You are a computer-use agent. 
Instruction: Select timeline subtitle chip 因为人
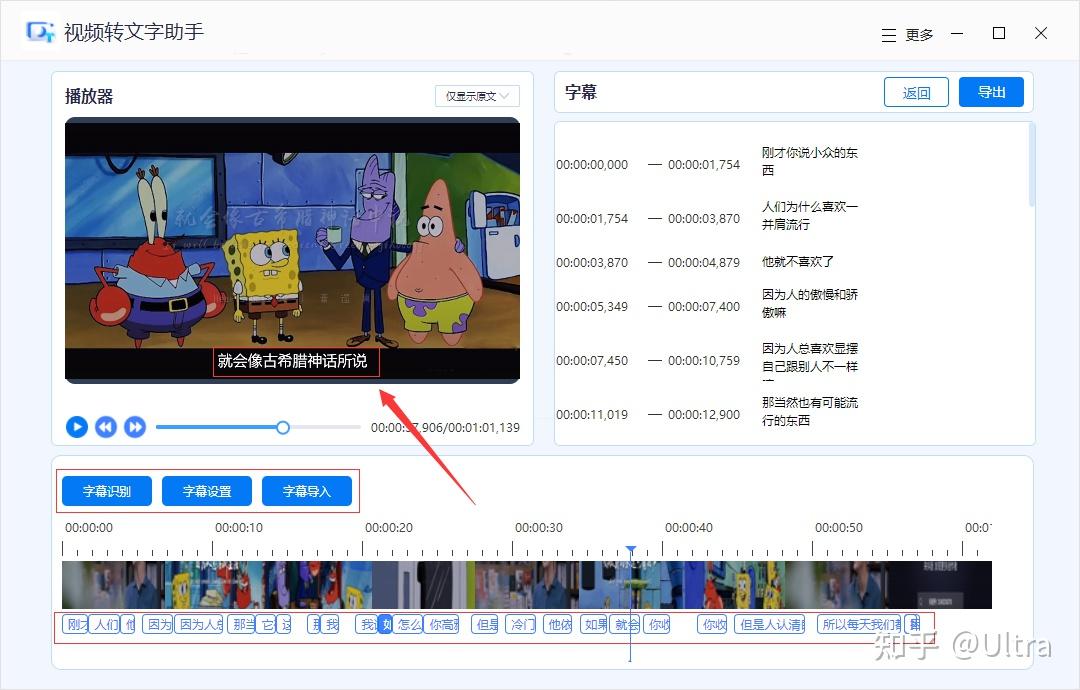coord(198,625)
